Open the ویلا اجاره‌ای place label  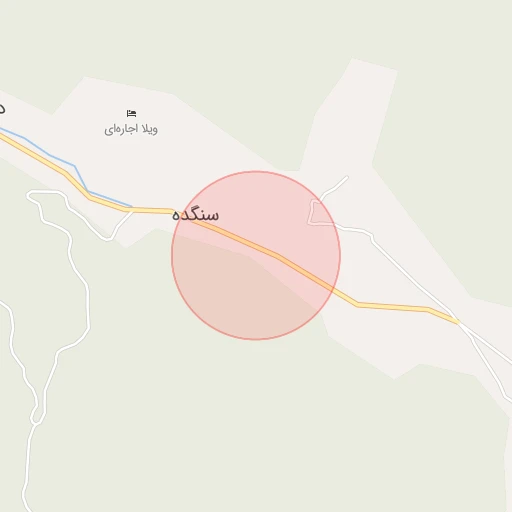pos(131,129)
